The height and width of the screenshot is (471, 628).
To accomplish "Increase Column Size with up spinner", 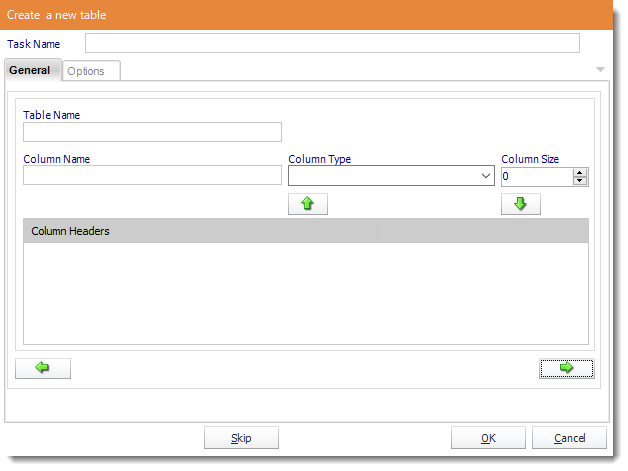I will [x=580, y=172].
